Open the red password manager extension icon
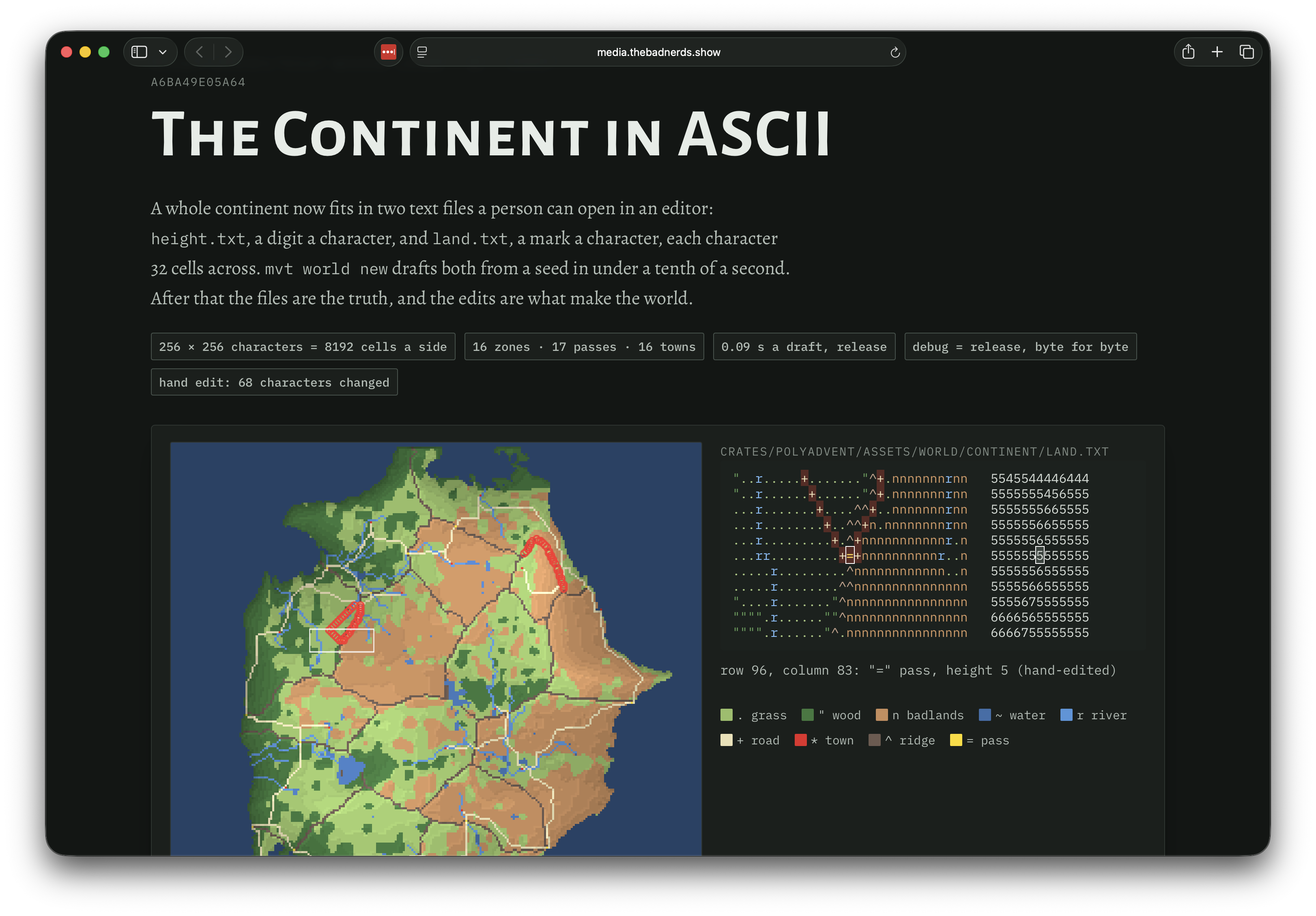 tap(389, 52)
